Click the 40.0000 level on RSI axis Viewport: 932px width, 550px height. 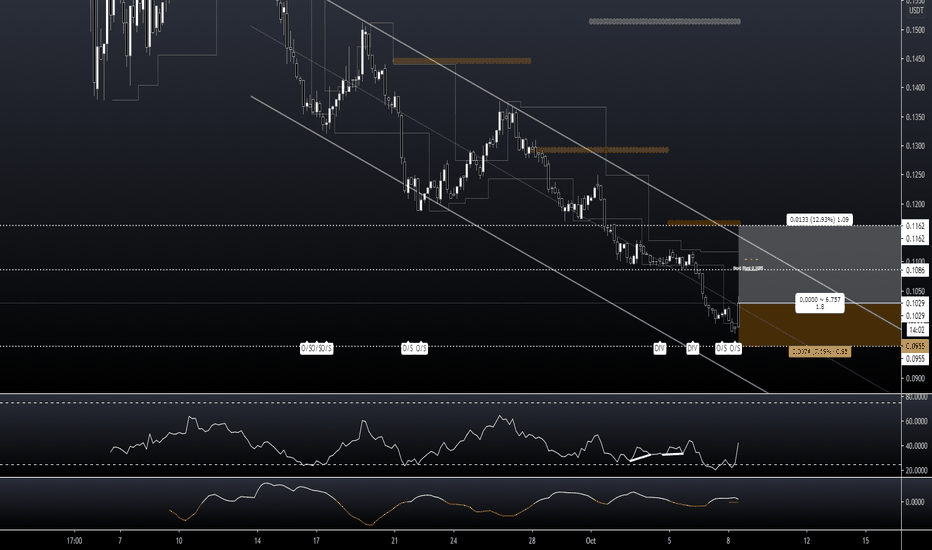[x=916, y=446]
